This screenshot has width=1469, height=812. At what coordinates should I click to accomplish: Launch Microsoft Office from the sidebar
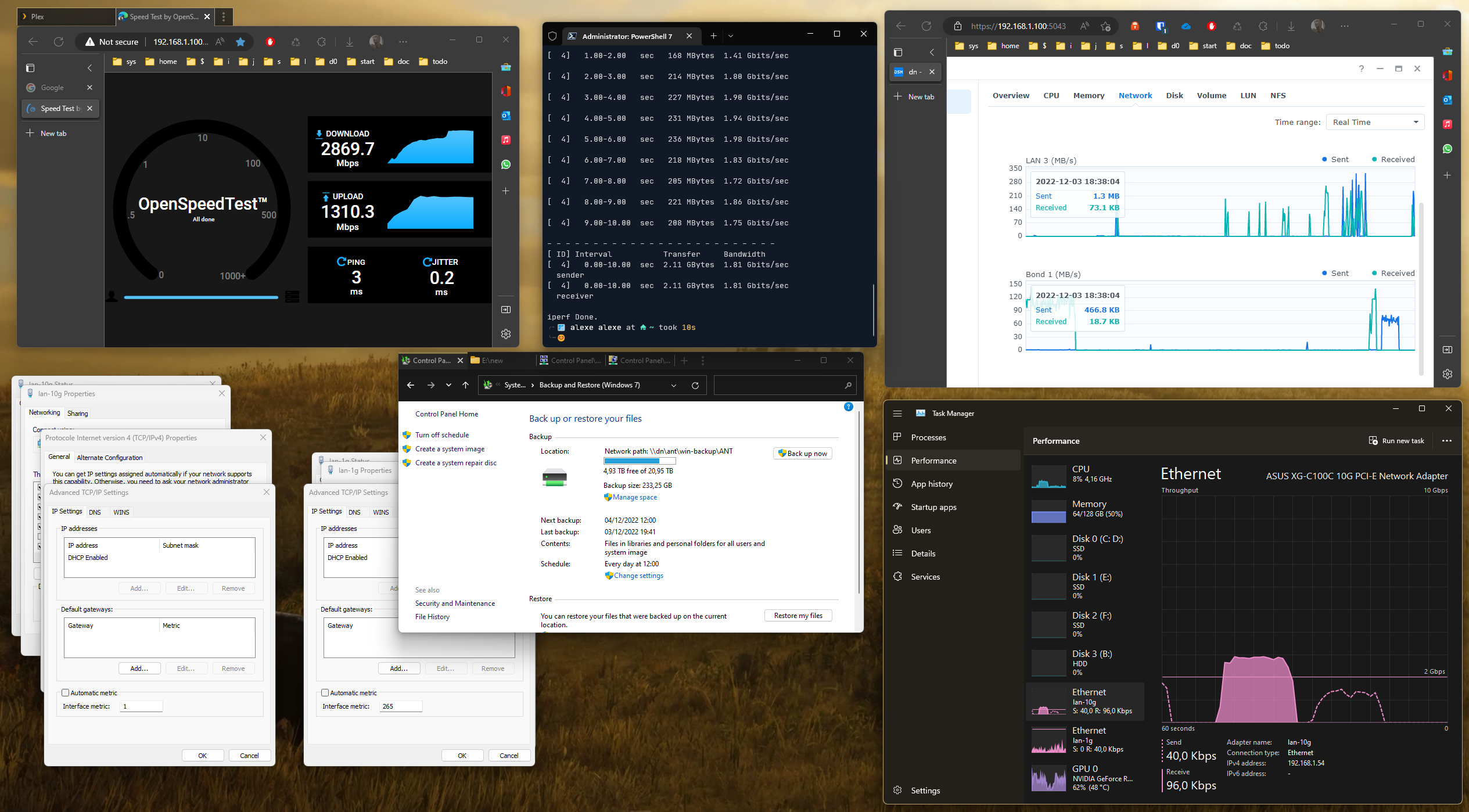point(506,91)
